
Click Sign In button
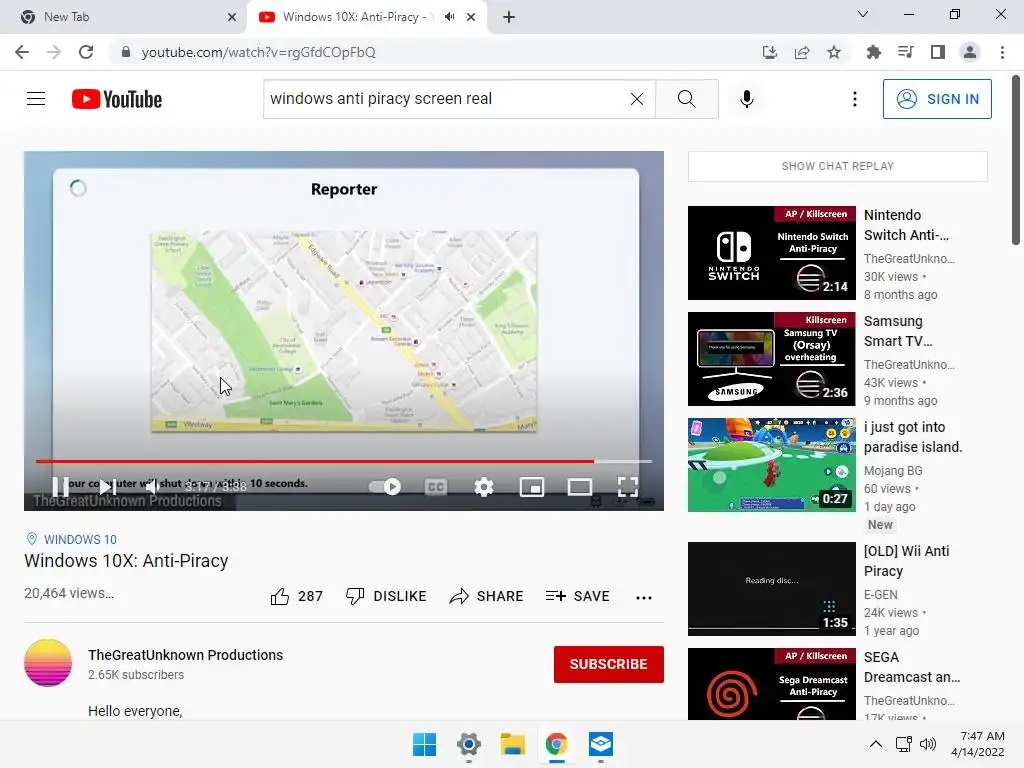(937, 99)
